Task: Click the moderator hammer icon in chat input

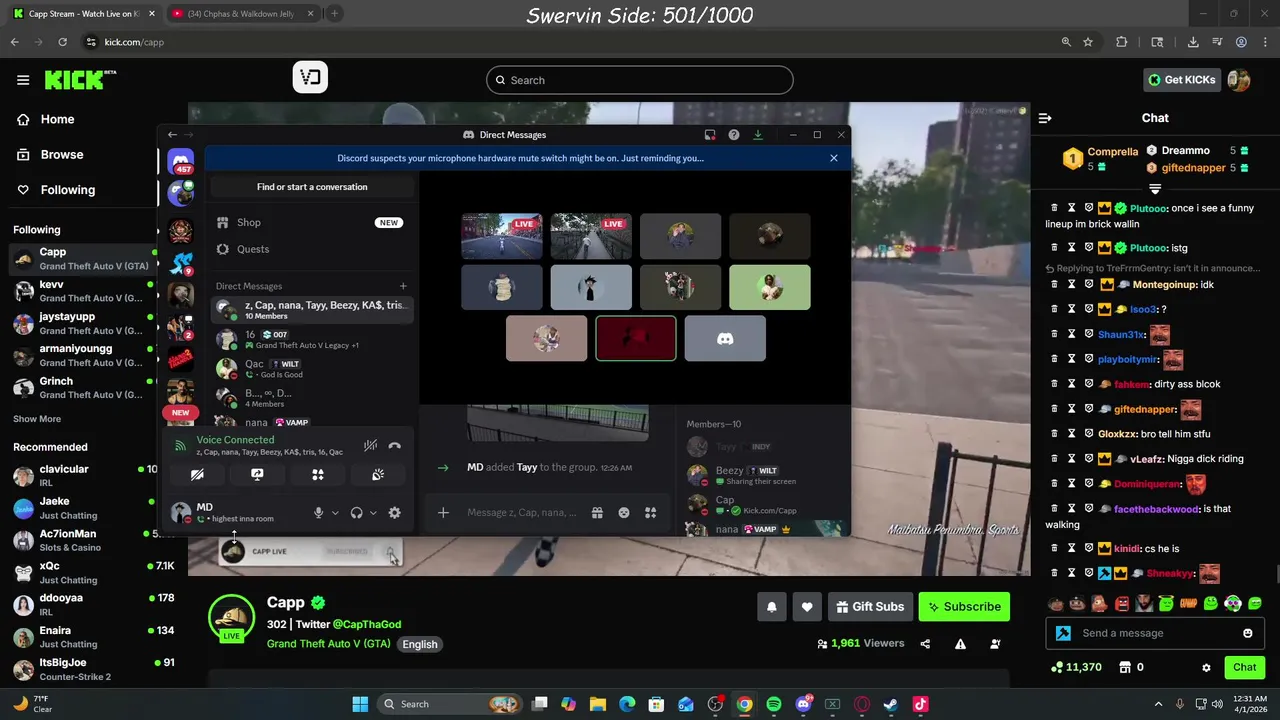Action: (1063, 633)
